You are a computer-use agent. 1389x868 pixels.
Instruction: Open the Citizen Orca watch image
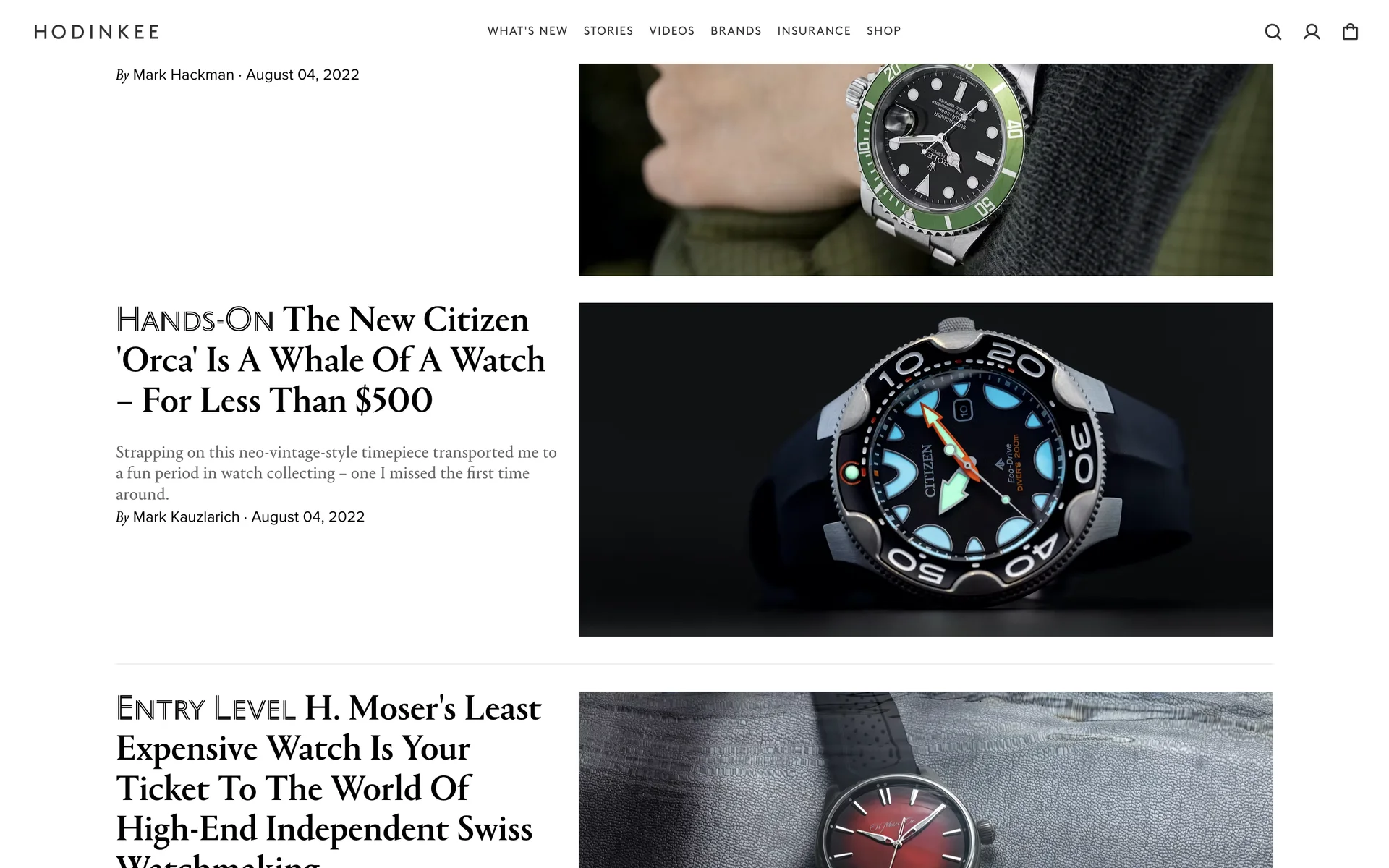coord(926,469)
